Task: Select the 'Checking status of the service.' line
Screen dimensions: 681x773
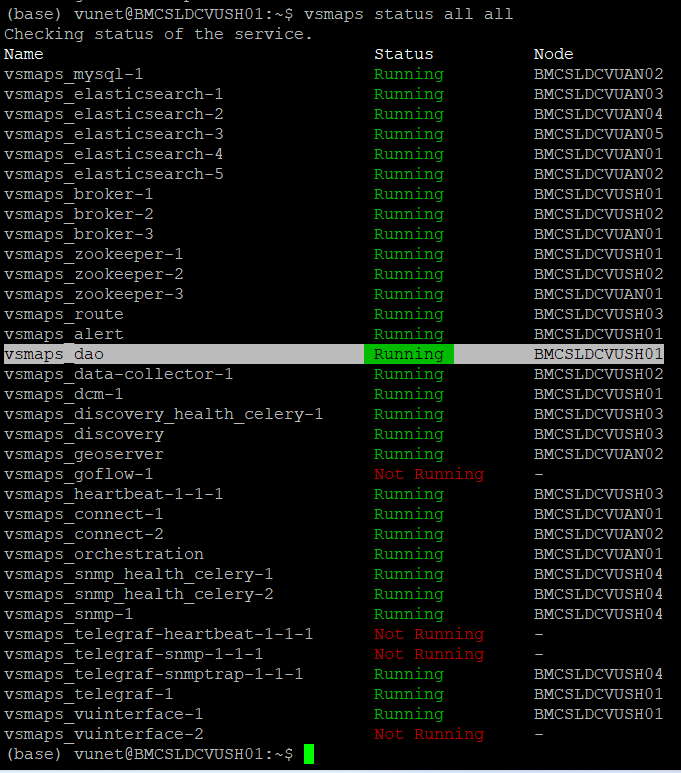Action: coord(158,34)
